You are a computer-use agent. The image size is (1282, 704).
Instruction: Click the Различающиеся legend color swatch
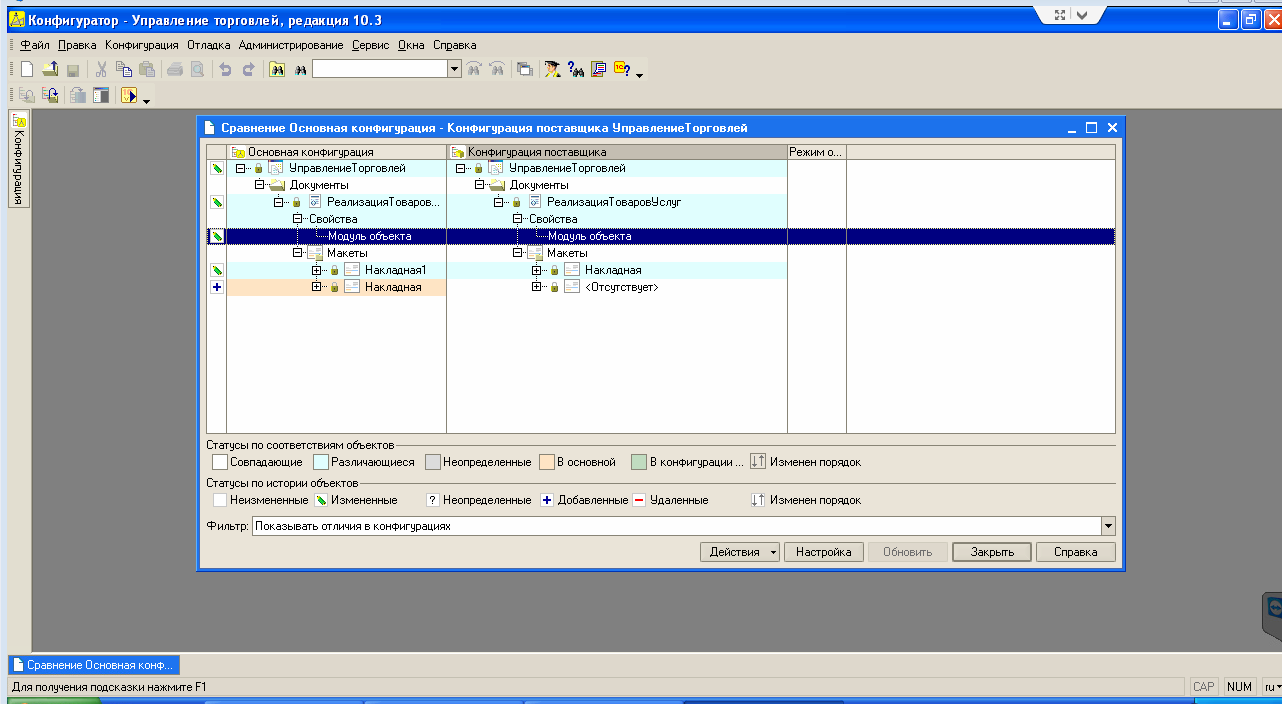tap(321, 462)
